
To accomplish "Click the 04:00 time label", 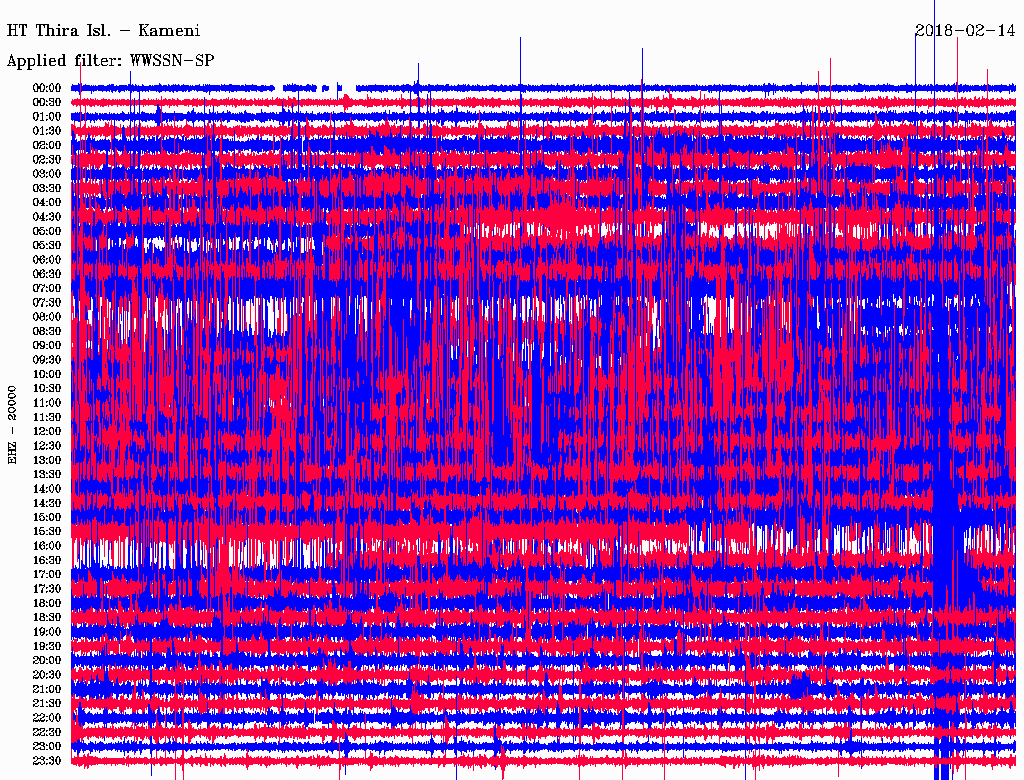I will [47, 203].
